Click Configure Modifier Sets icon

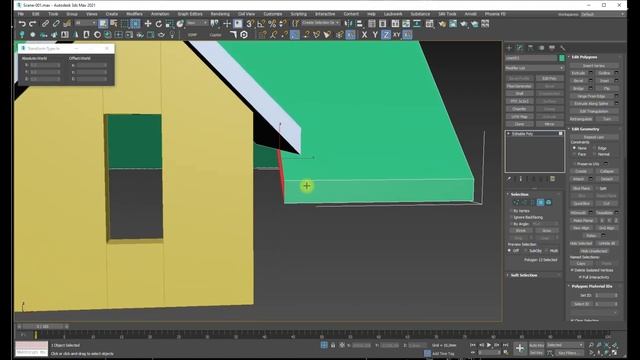[x=552, y=179]
